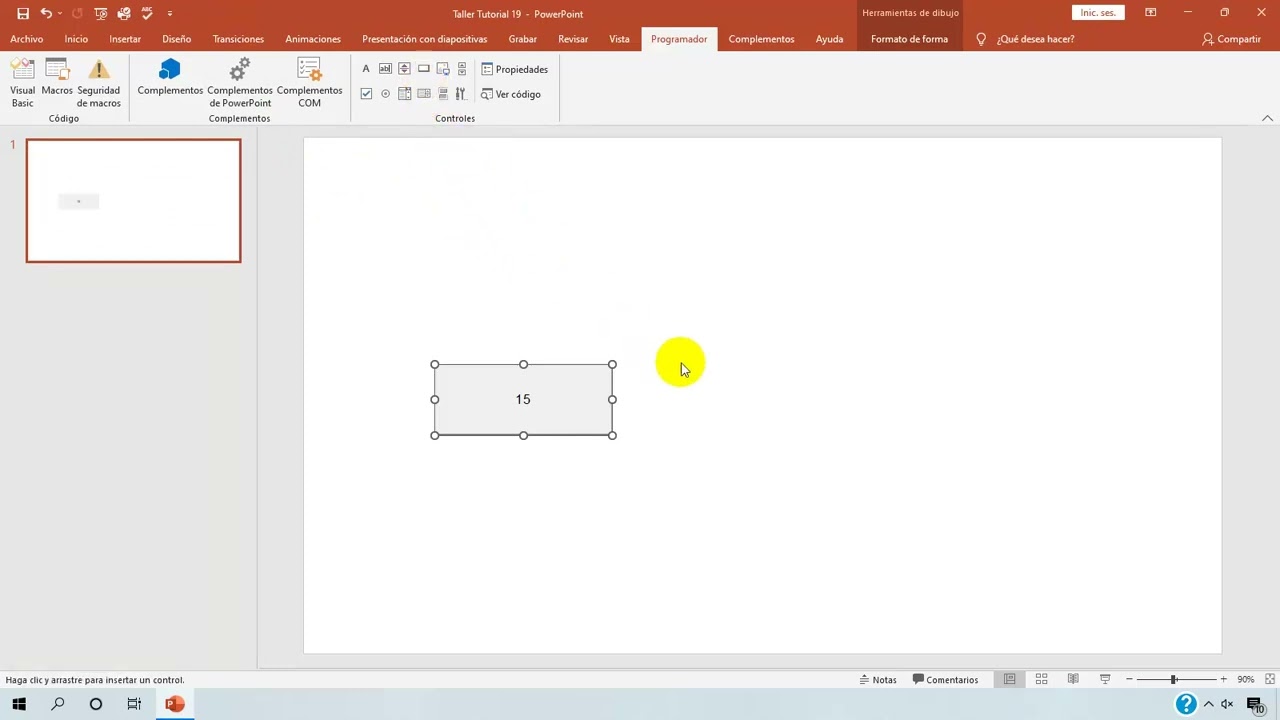The image size is (1280, 720).
Task: Collapse the ribbon with the chevron
Action: pos(1267,118)
